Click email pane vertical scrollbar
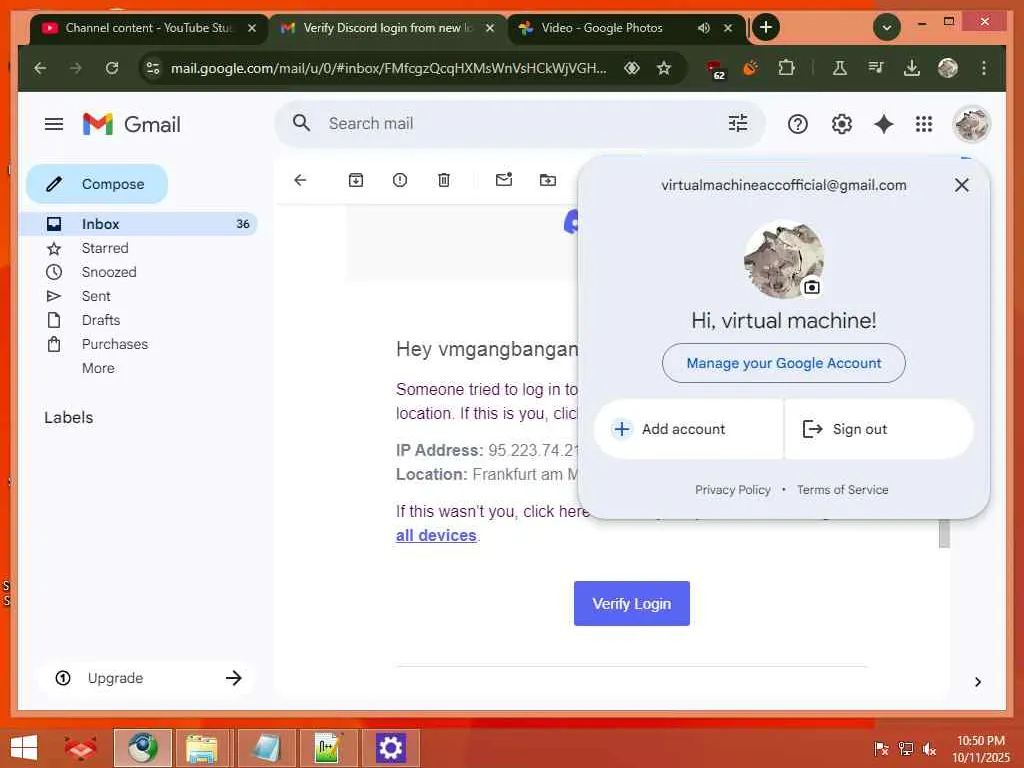The width and height of the screenshot is (1024, 768). [944, 534]
